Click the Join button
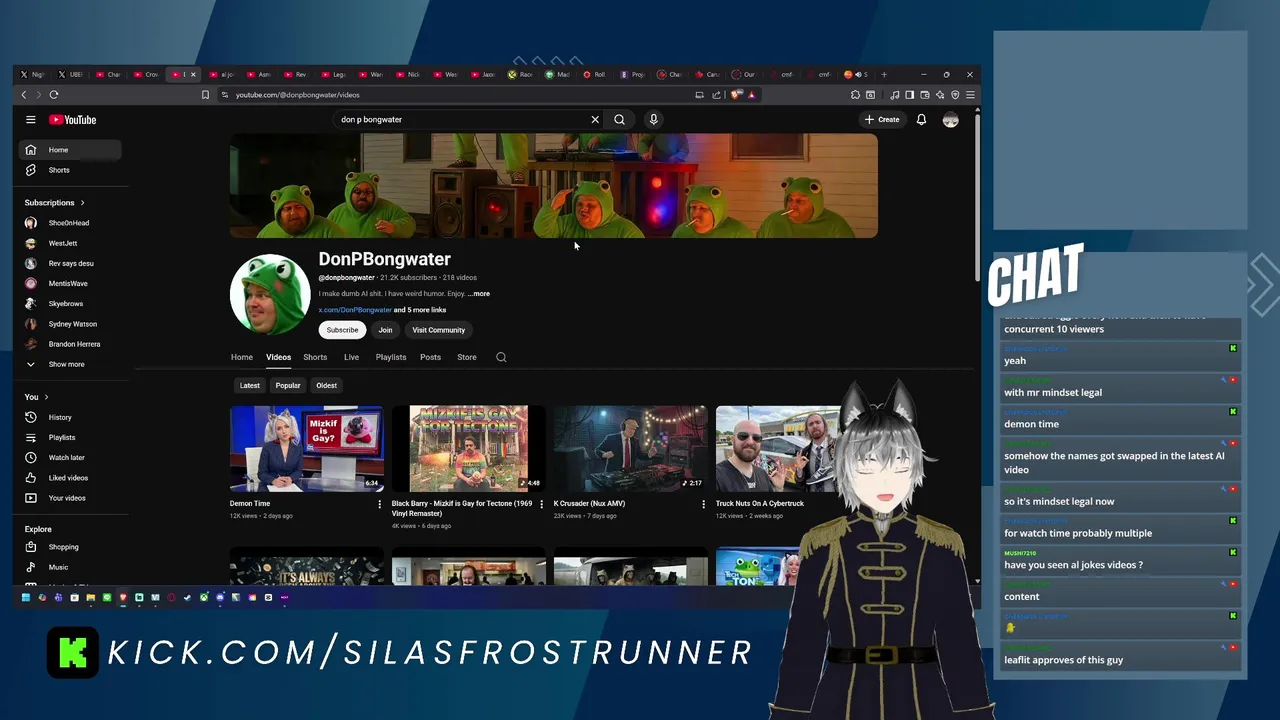Screen dimensions: 1280x720 385,330
